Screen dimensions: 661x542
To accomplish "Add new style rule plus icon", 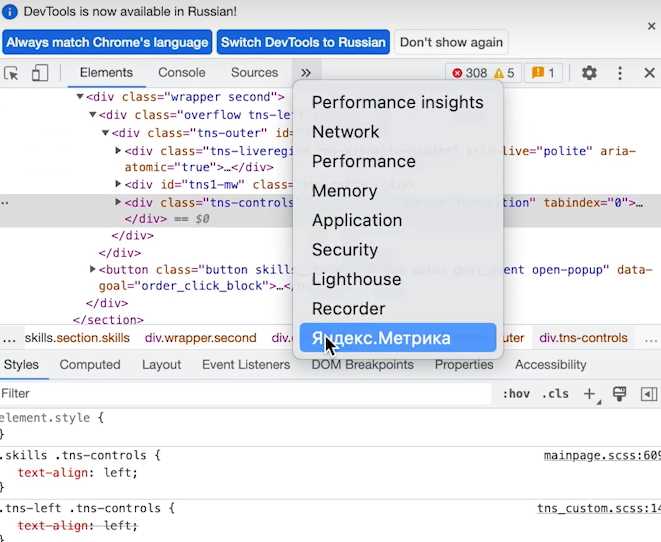I will click(590, 394).
